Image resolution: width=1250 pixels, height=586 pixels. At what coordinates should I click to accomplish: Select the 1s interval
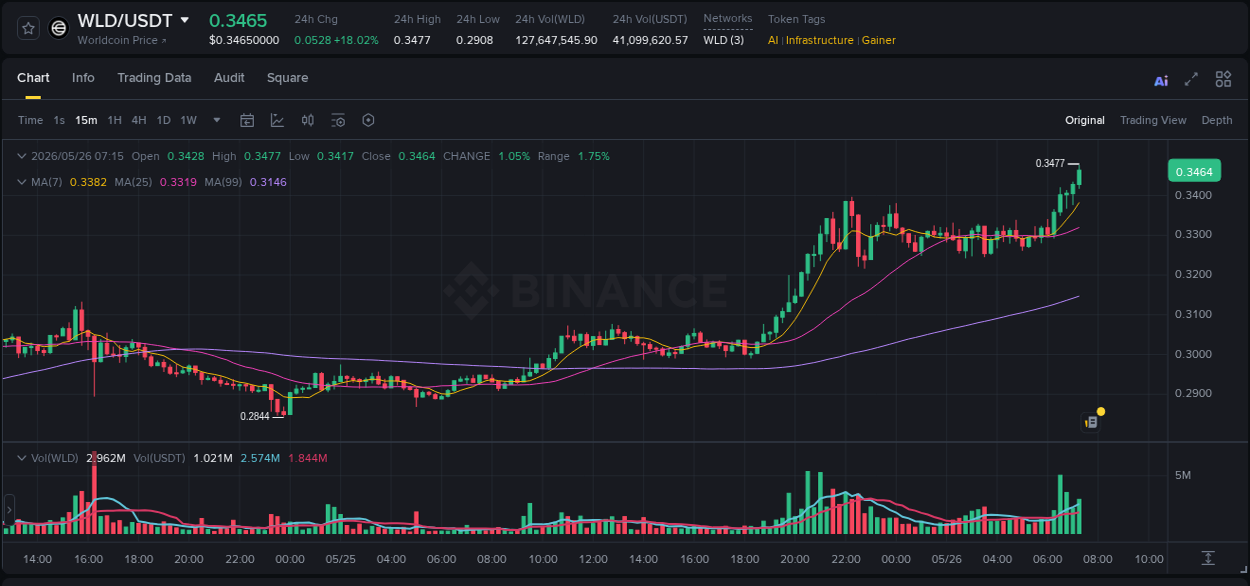[x=59, y=120]
